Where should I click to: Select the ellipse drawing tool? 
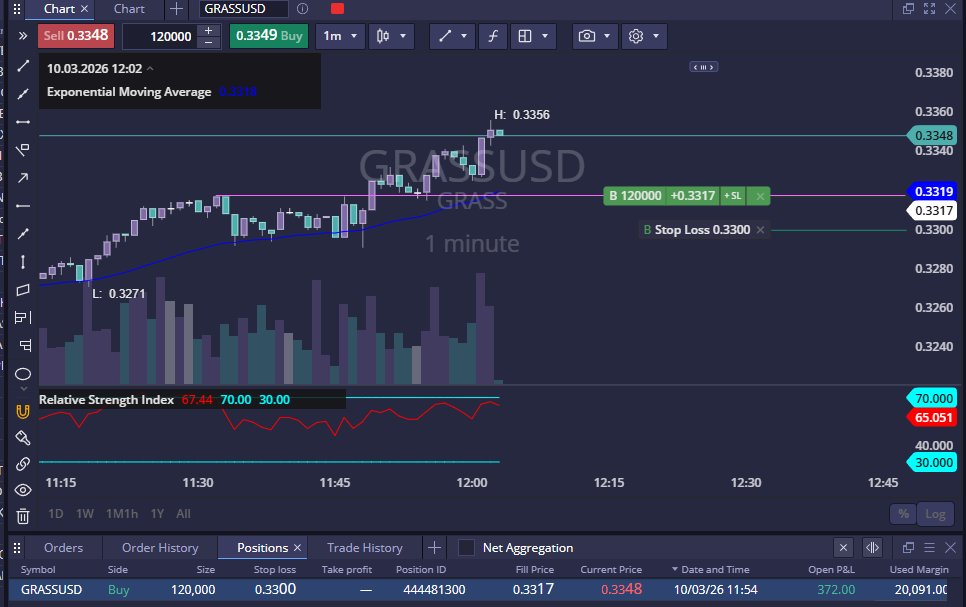point(23,374)
